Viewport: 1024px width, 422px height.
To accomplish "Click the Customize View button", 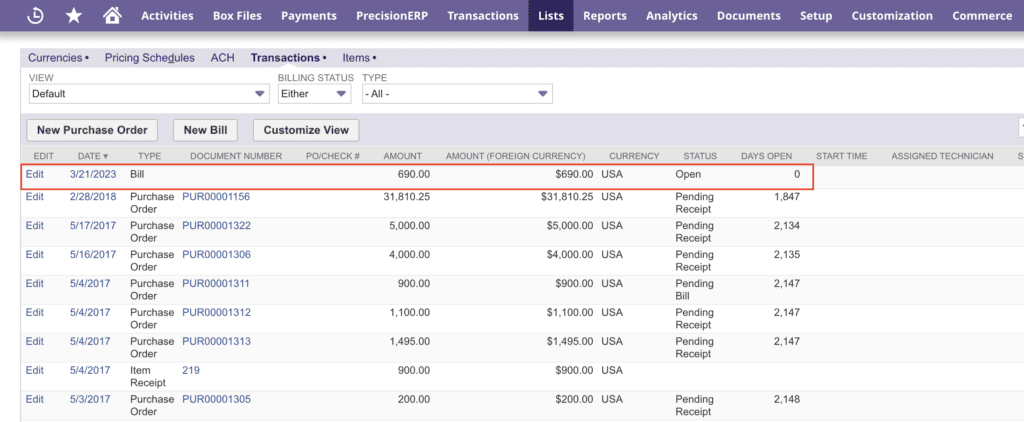I will pos(306,130).
